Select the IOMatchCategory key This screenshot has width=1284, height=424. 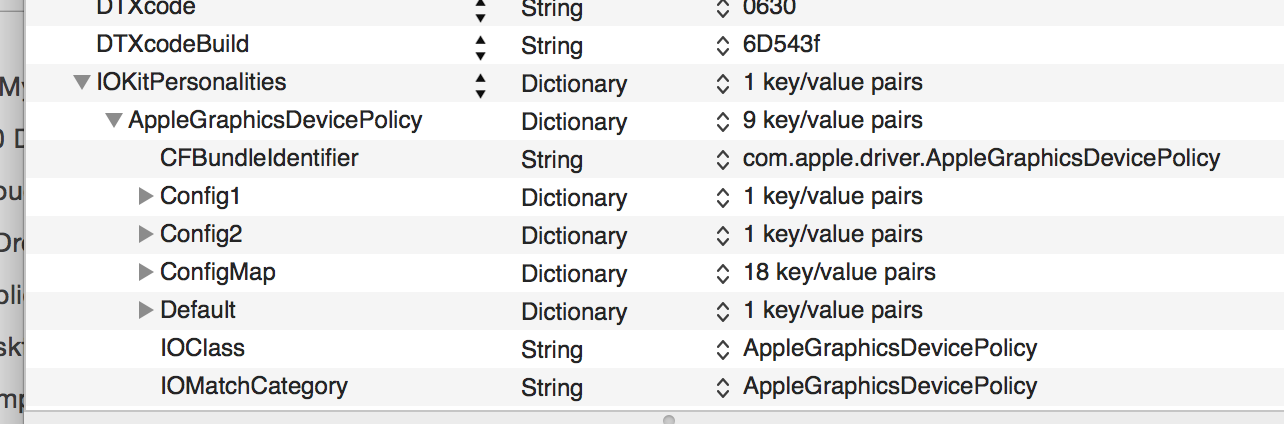pos(254,386)
